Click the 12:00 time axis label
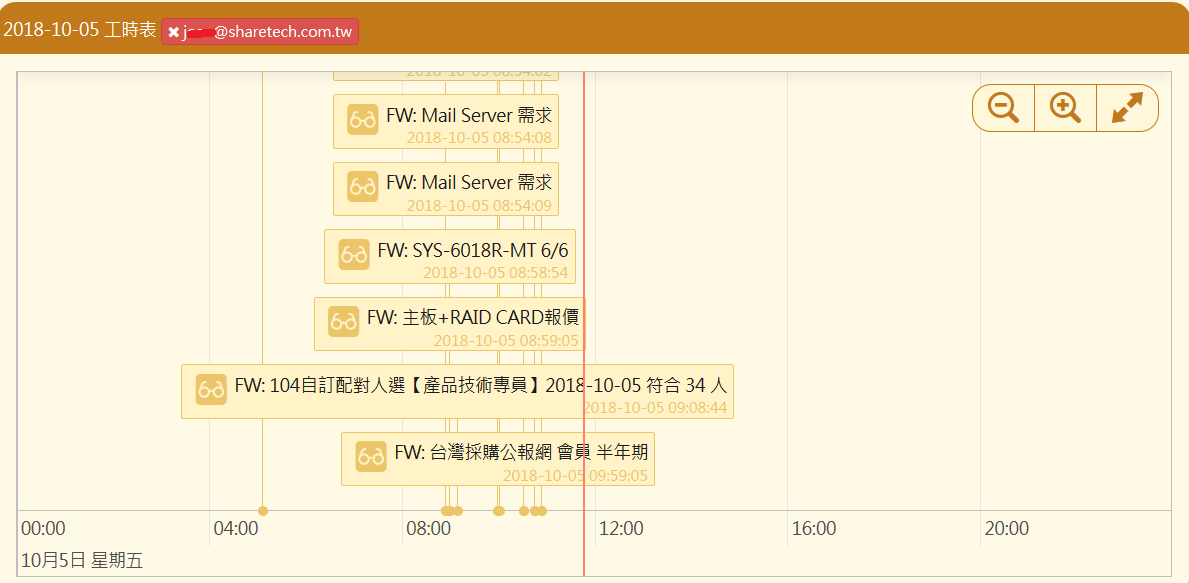Screen dimensions: 1189x583 (621, 528)
